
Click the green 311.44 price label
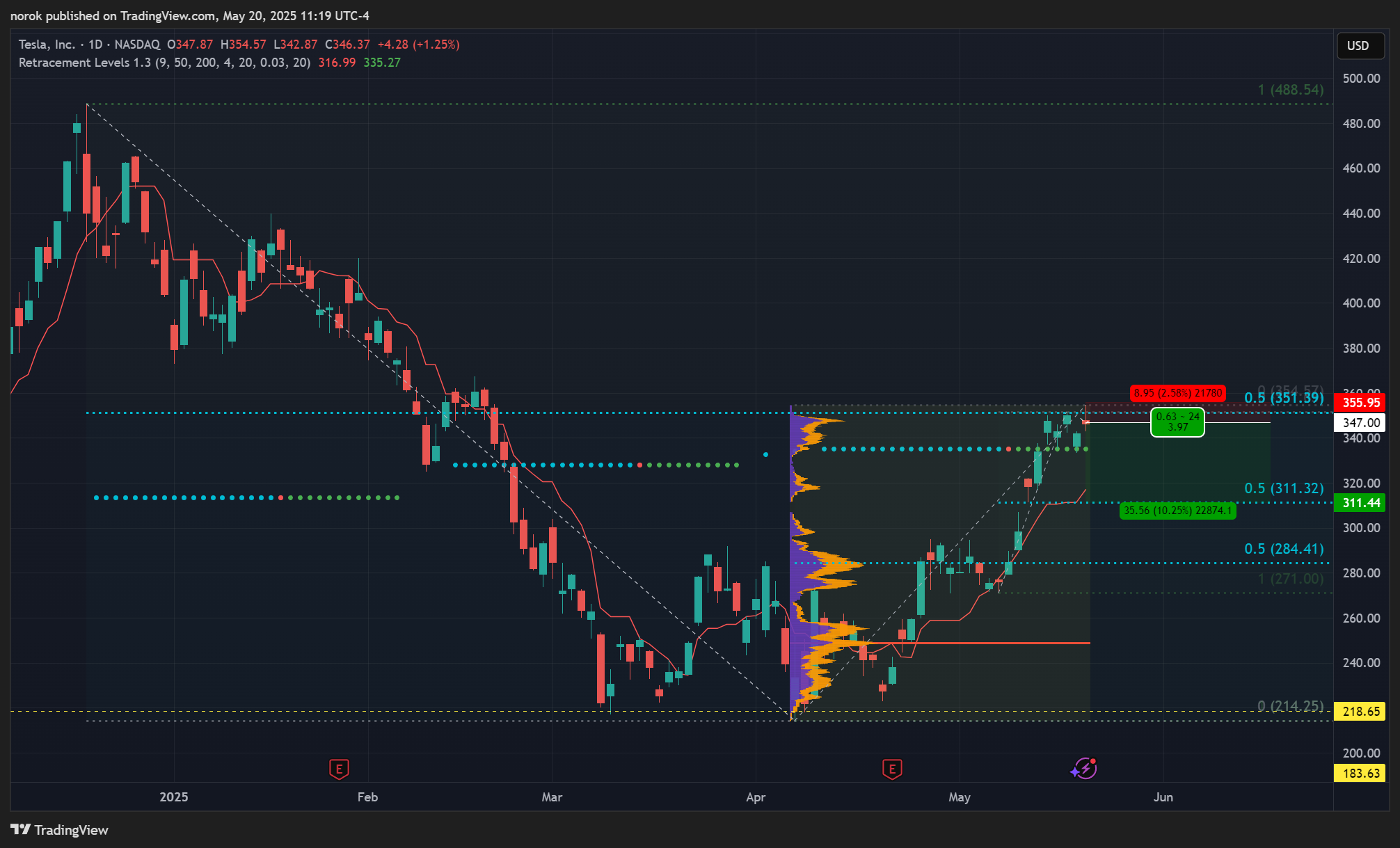(x=1361, y=502)
